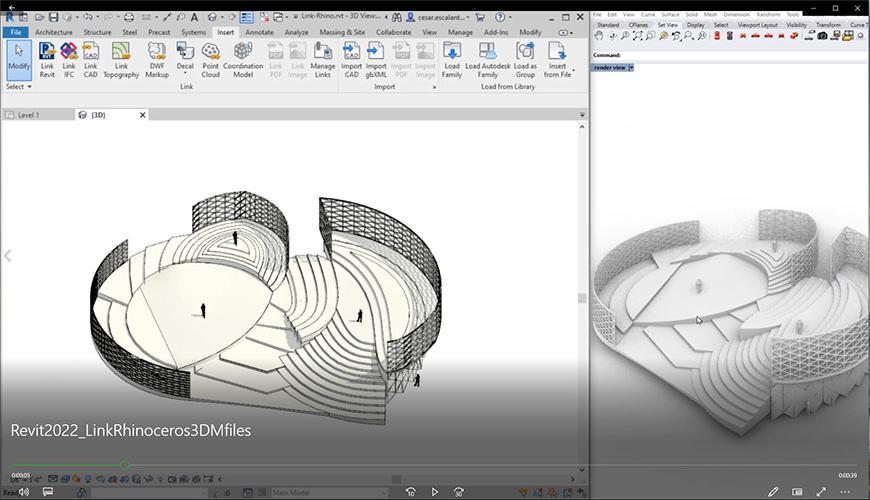The width and height of the screenshot is (870, 500).
Task: Click the Revit vertical scrollbar
Action: [x=582, y=299]
